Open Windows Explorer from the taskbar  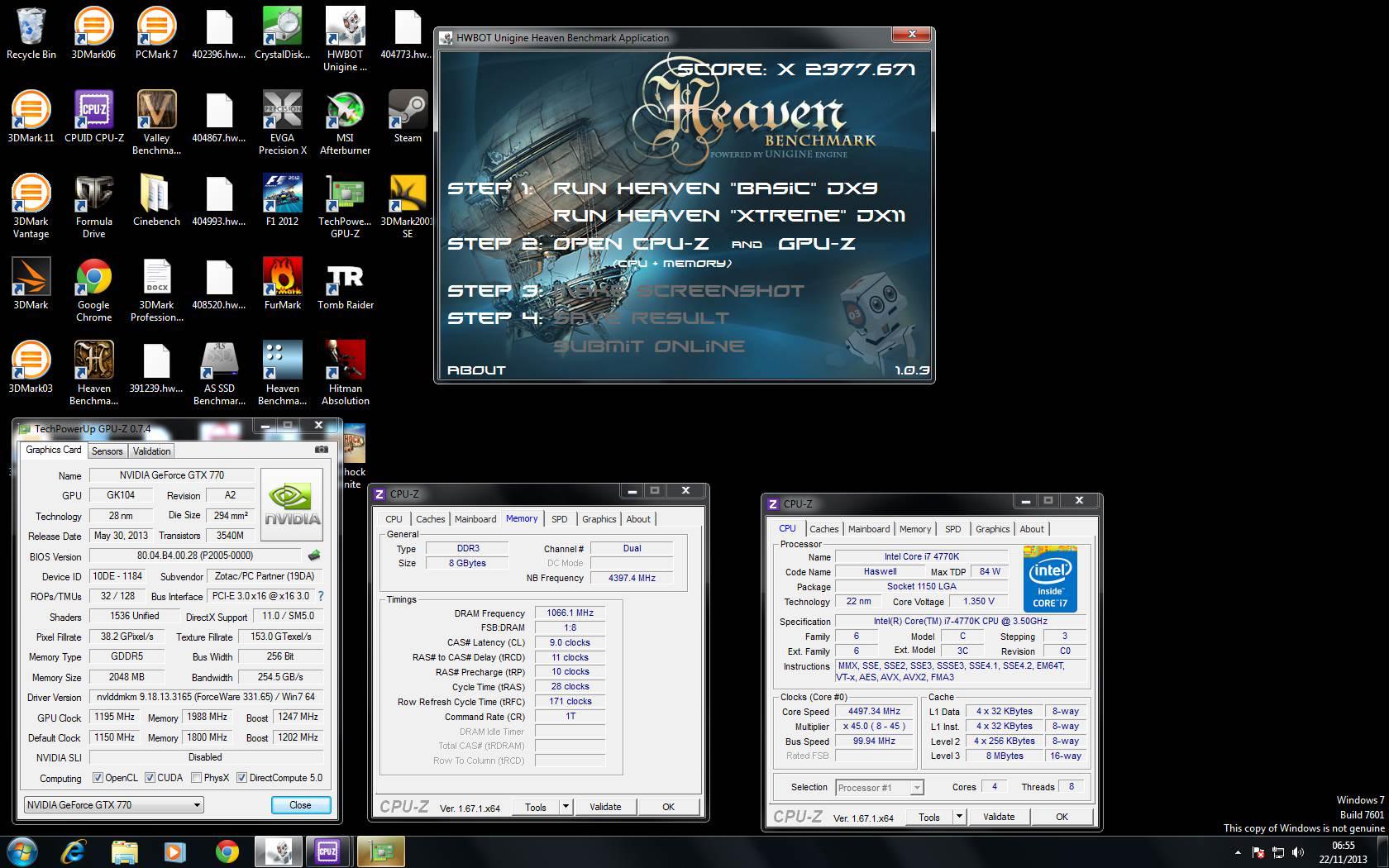click(124, 851)
